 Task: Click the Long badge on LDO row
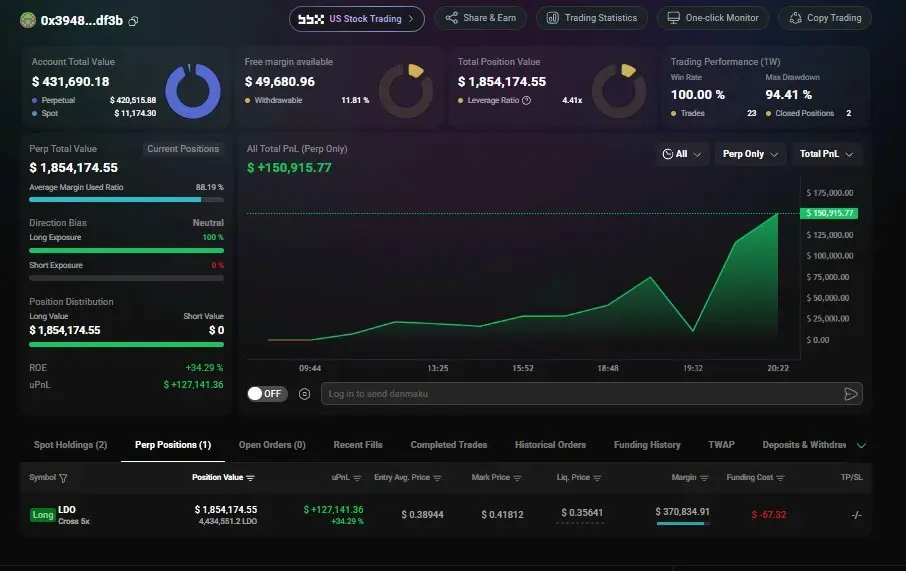pos(43,514)
